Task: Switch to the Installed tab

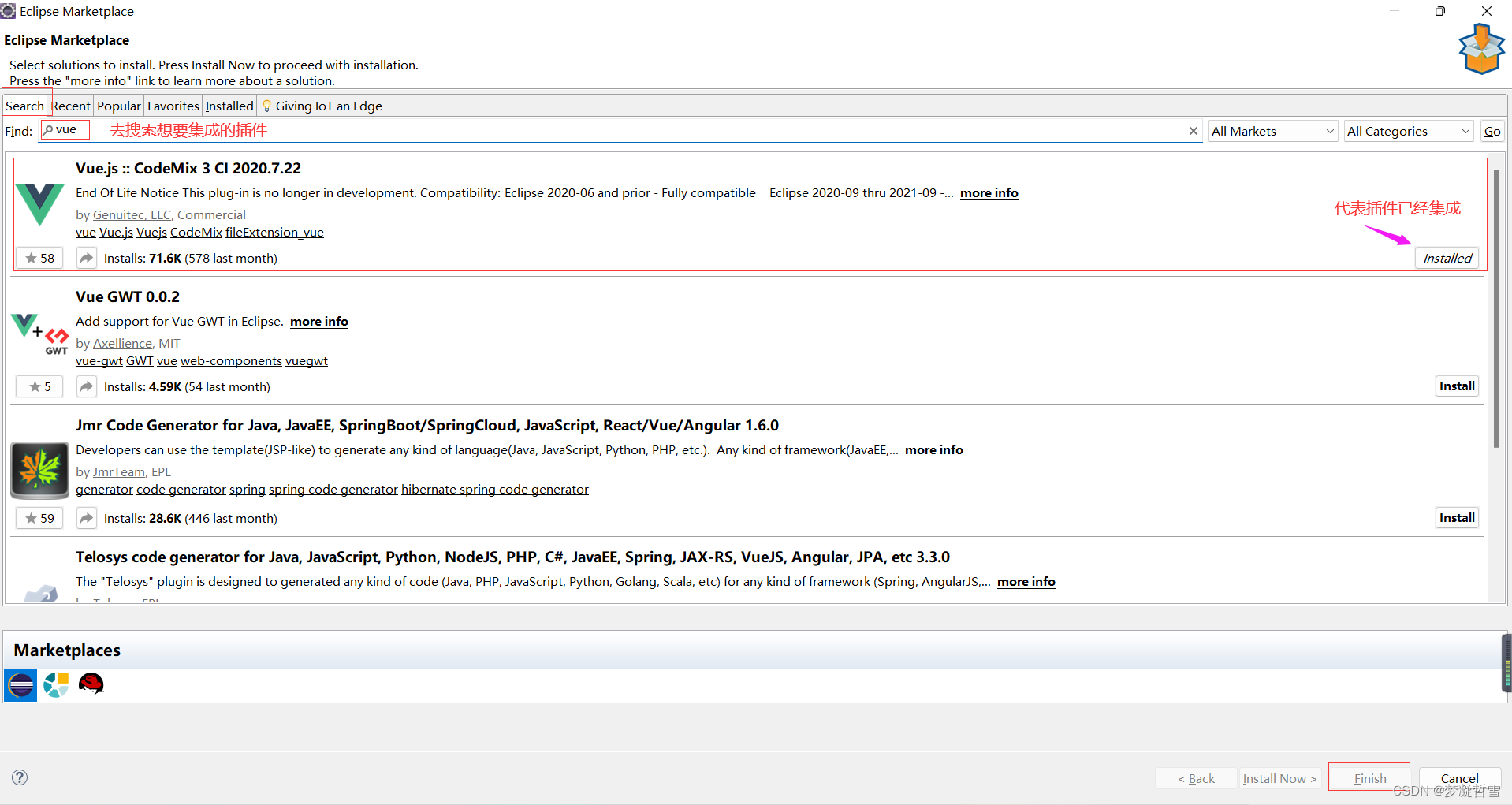Action: pyautogui.click(x=229, y=106)
